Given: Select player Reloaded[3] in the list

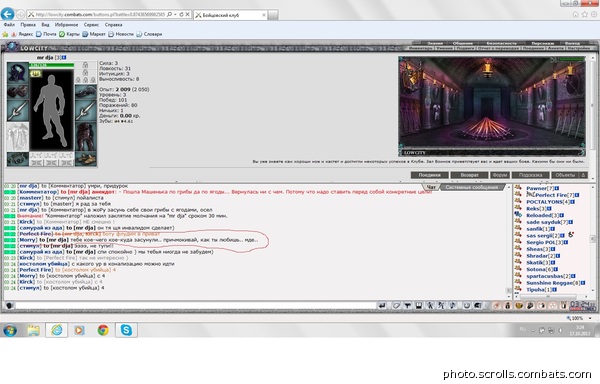Looking at the screenshot, I should (542, 215).
